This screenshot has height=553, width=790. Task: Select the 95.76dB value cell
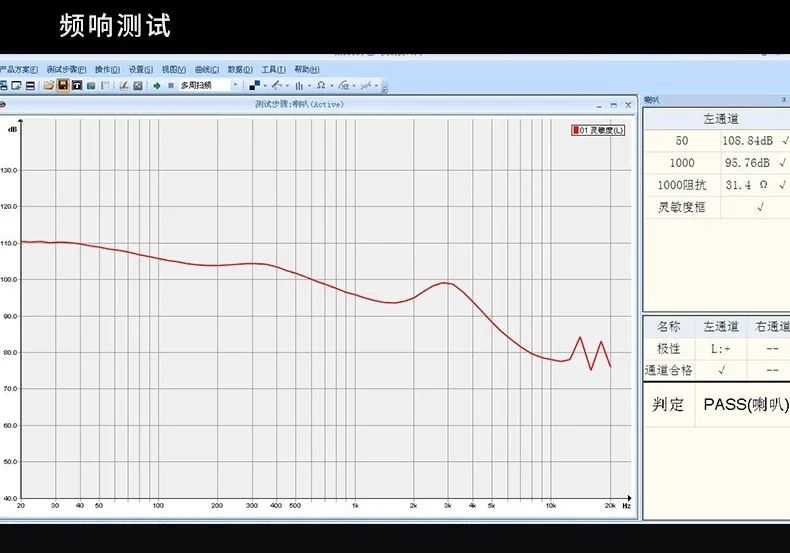748,163
